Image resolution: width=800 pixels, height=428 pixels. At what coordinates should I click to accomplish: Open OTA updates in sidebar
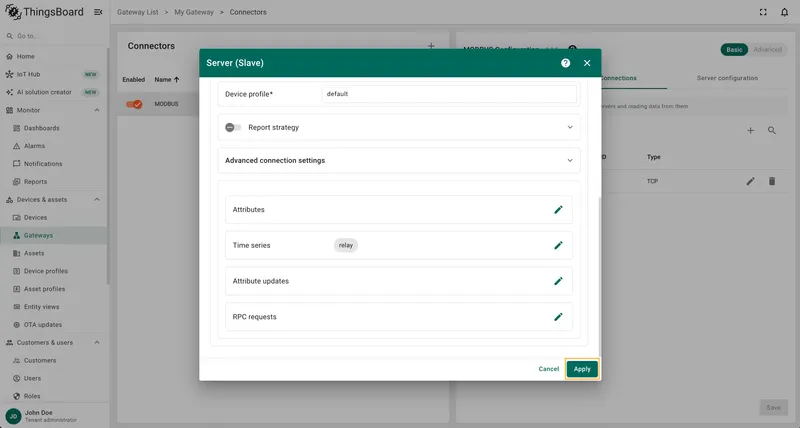[x=54, y=324]
